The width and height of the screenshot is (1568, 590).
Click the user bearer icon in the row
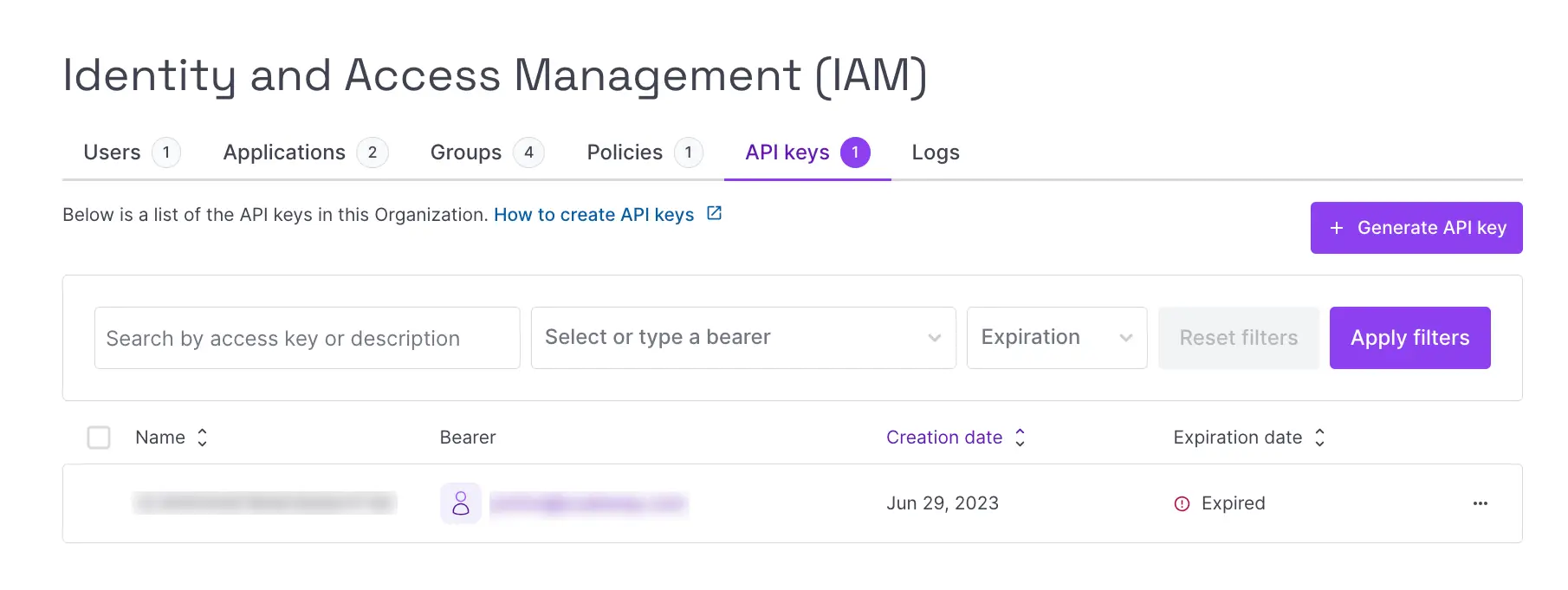point(461,503)
